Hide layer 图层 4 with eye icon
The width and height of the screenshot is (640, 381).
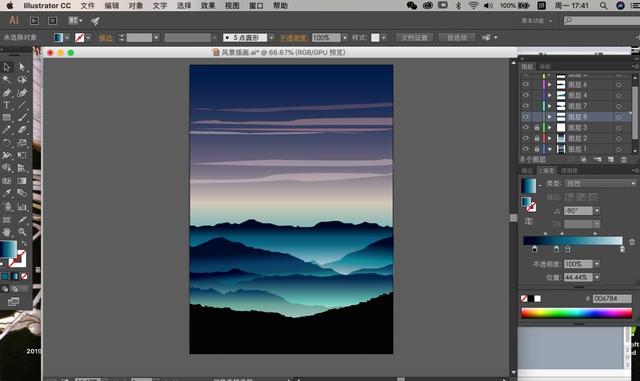coord(525,95)
